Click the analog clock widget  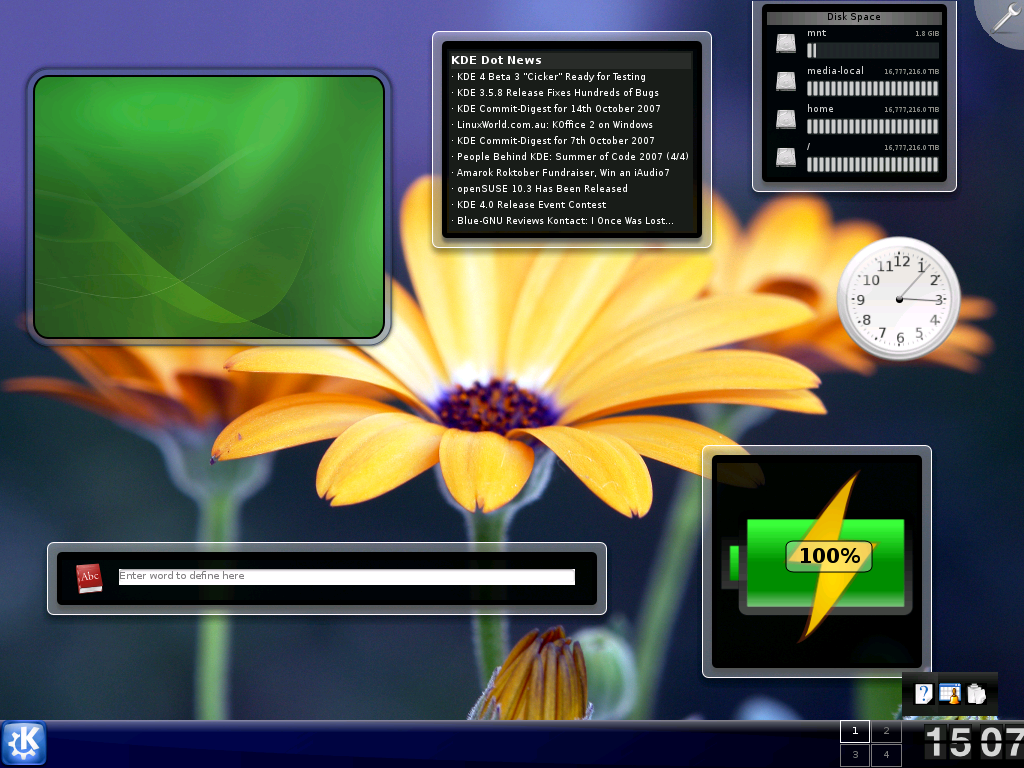(x=899, y=298)
